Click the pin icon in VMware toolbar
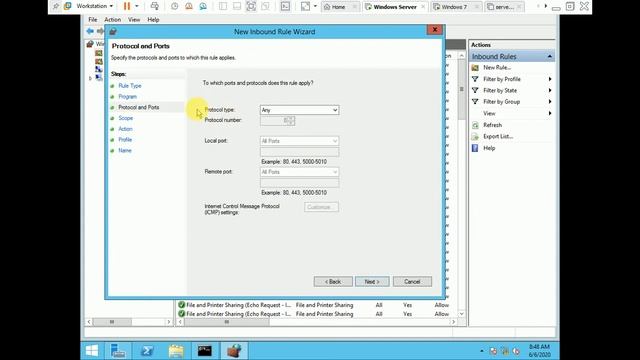Image resolution: width=640 pixels, height=360 pixels. pos(56,6)
